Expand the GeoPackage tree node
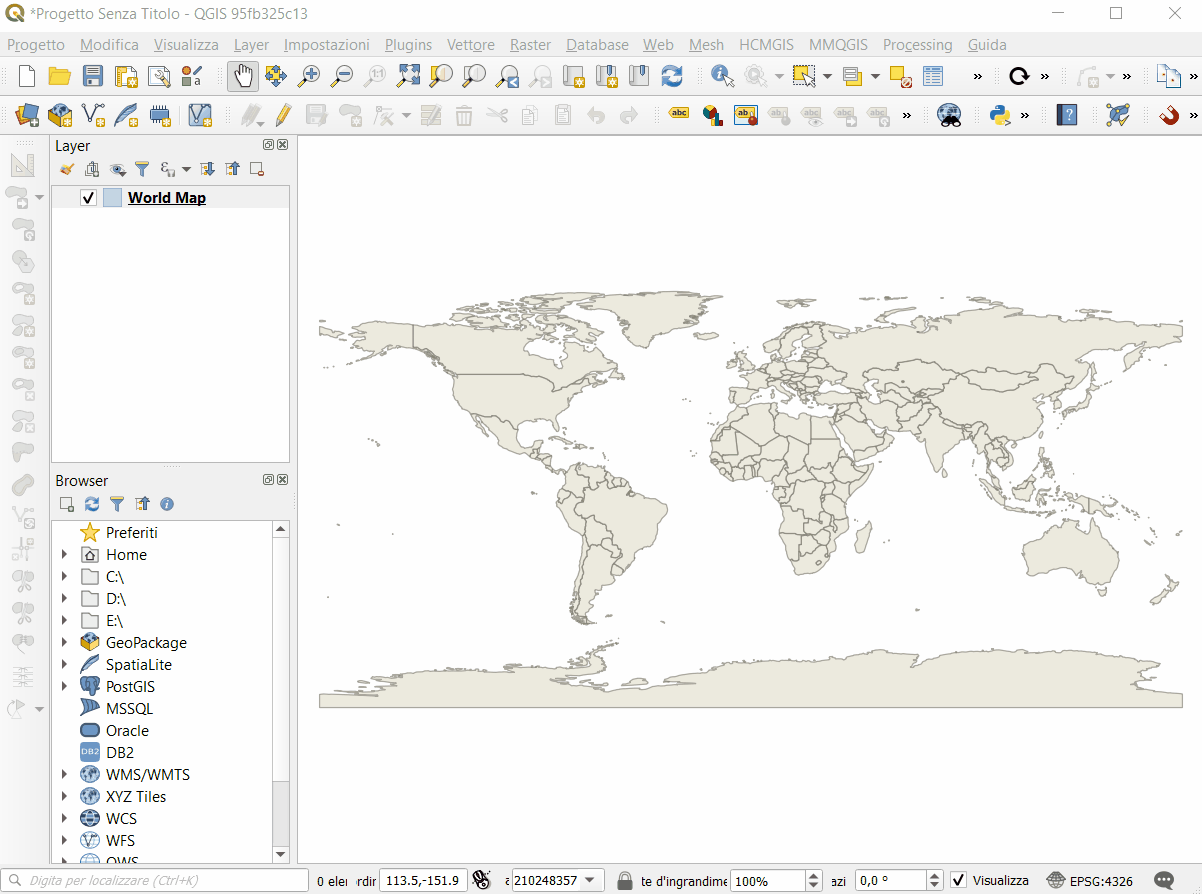 65,643
